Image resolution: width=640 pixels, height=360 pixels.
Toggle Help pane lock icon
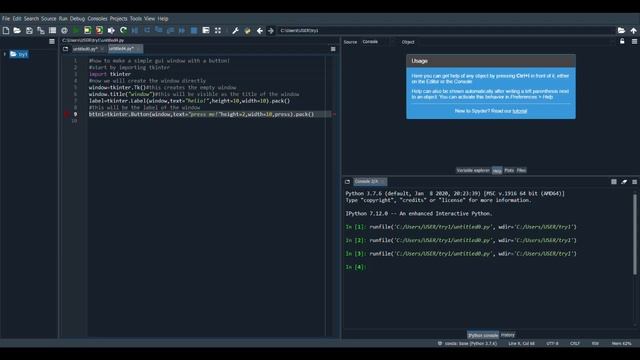pyautogui.click(x=622, y=41)
